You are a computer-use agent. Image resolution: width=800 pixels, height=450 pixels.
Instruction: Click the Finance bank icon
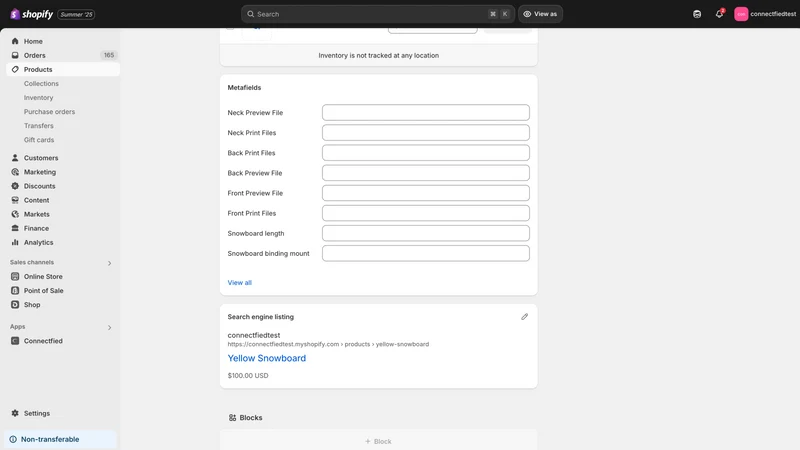click(x=15, y=228)
